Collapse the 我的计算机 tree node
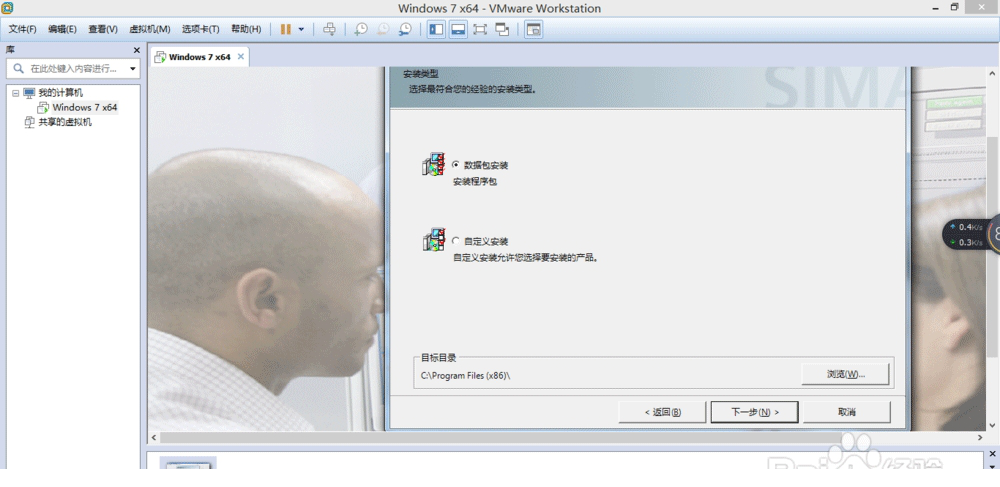Viewport: 1000px width, 487px height. pos(15,93)
